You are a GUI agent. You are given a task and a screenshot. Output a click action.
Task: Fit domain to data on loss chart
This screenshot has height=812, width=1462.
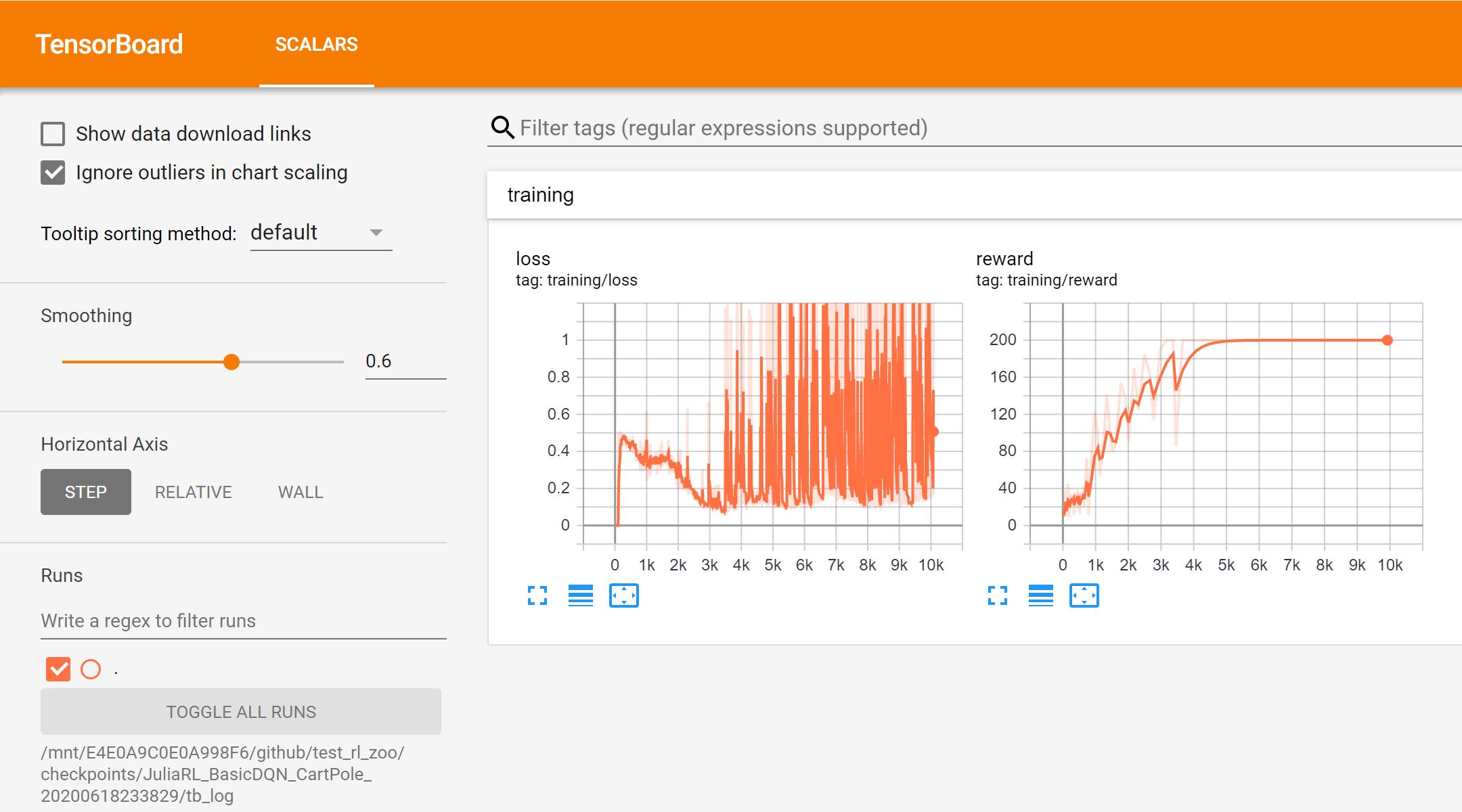(624, 595)
